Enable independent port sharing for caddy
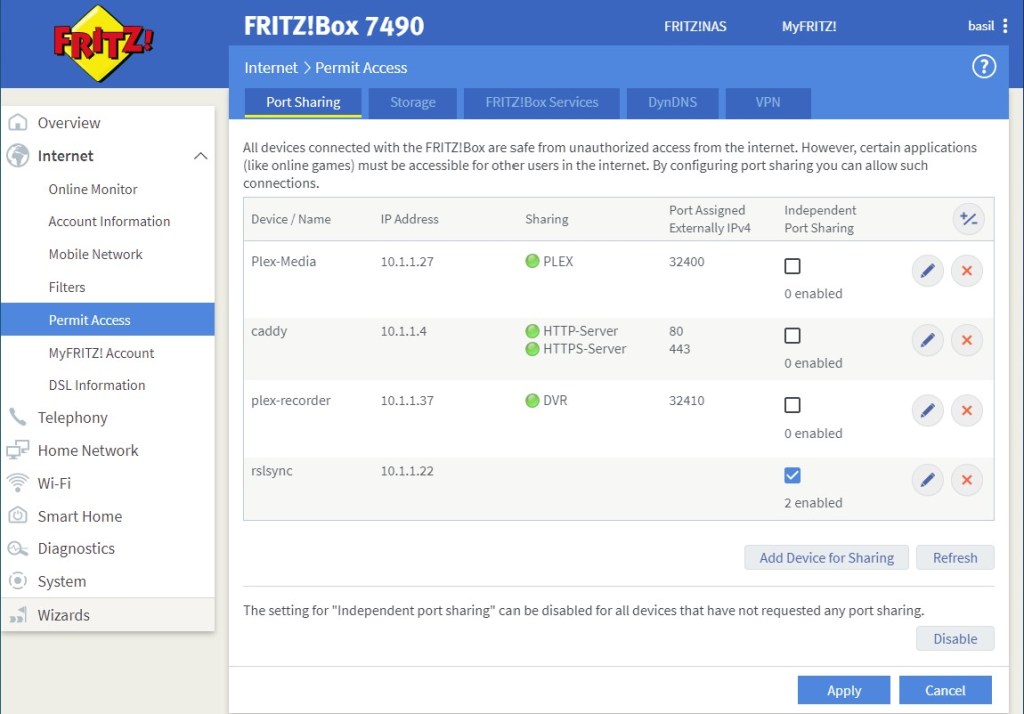Screen dimensions: 1024x714 (x=792, y=336)
